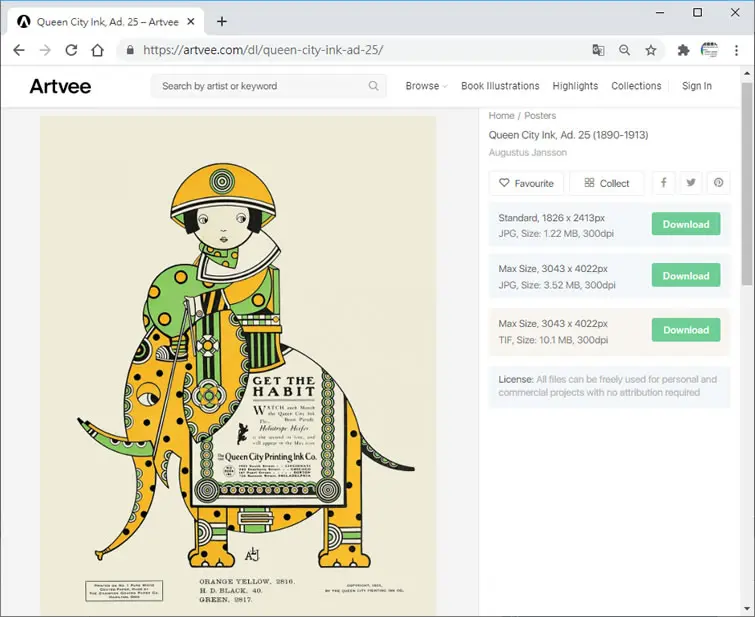Pin artwork with Pinterest icon
Image resolution: width=755 pixels, height=617 pixels.
click(718, 183)
